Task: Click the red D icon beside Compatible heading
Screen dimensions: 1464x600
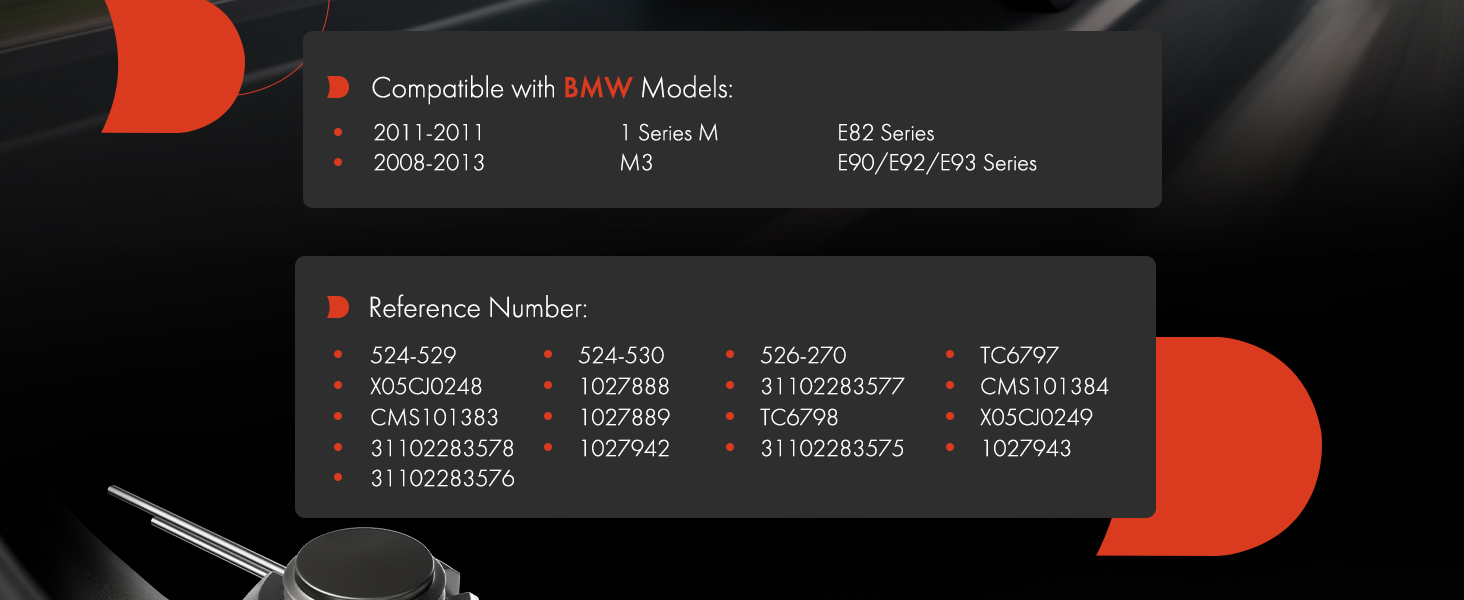Action: pos(338,88)
